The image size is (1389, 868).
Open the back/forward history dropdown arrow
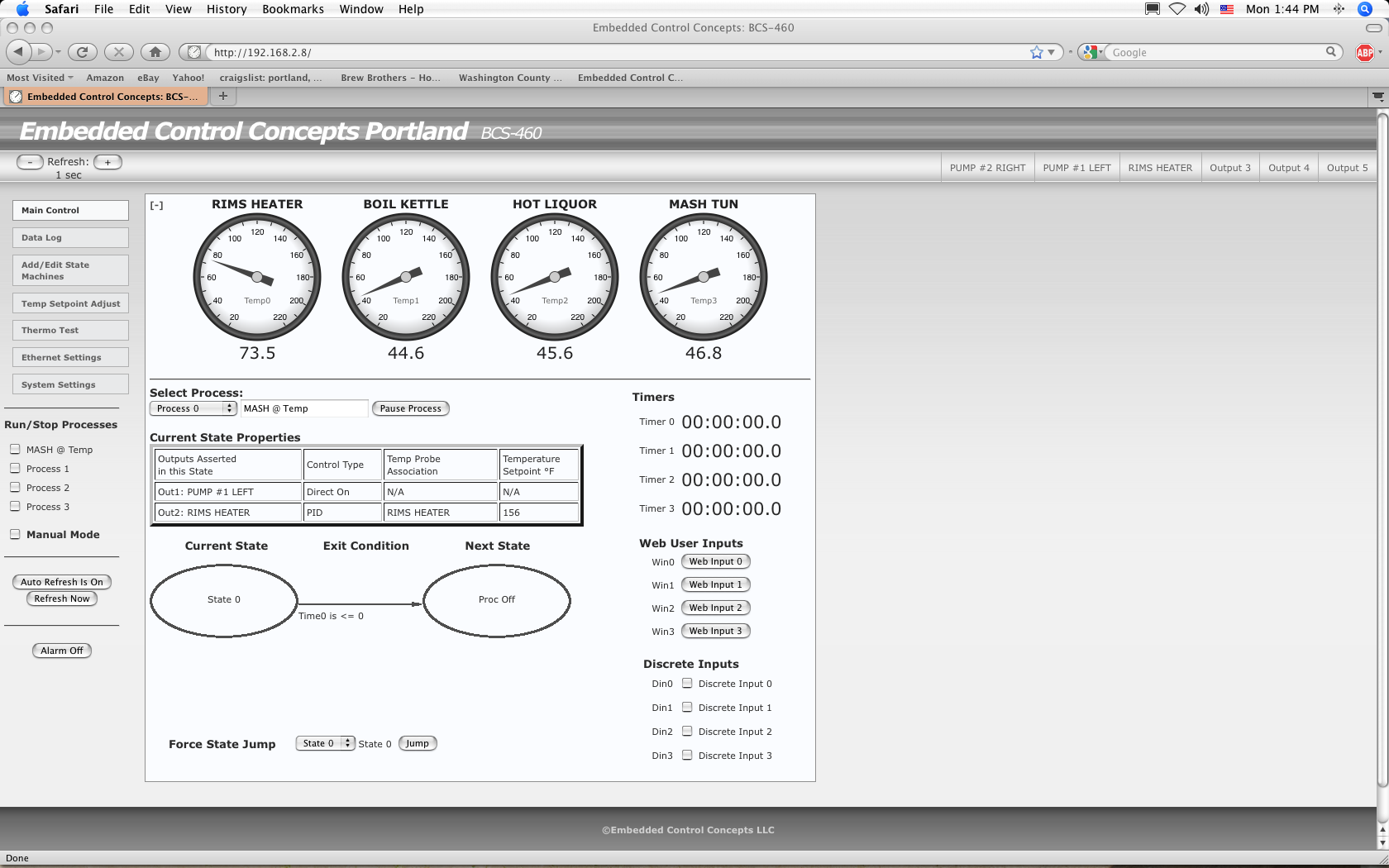(x=58, y=52)
